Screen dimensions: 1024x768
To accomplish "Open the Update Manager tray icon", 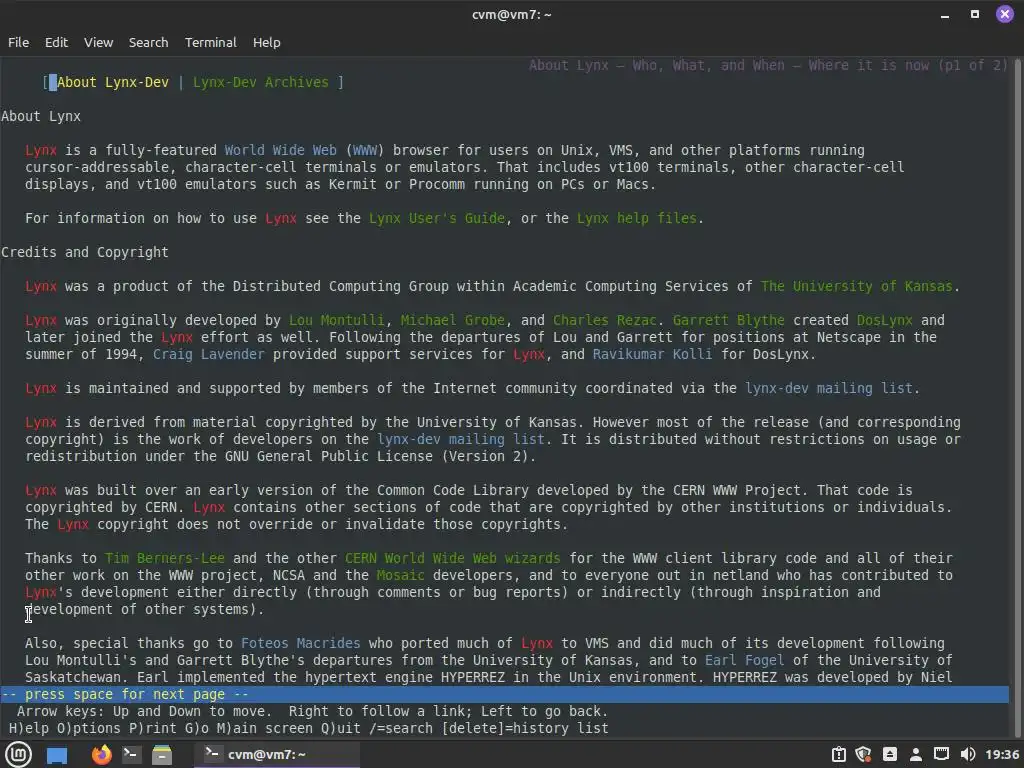I will tap(839, 754).
